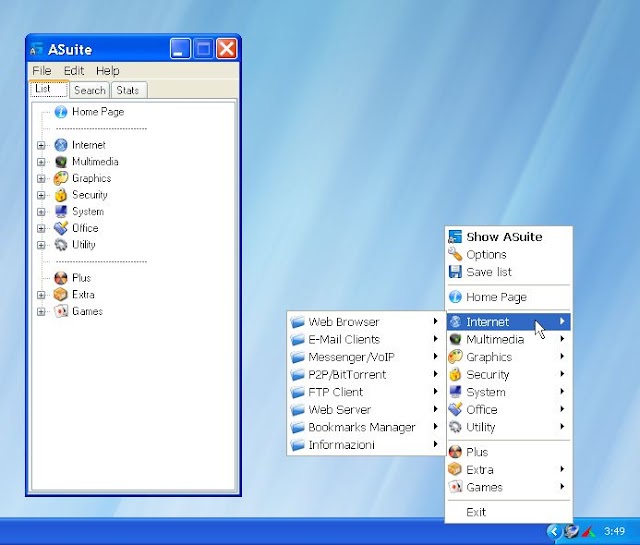Viewport: 640px width, 545px height.
Task: Close the ASuite window
Action: (226, 49)
